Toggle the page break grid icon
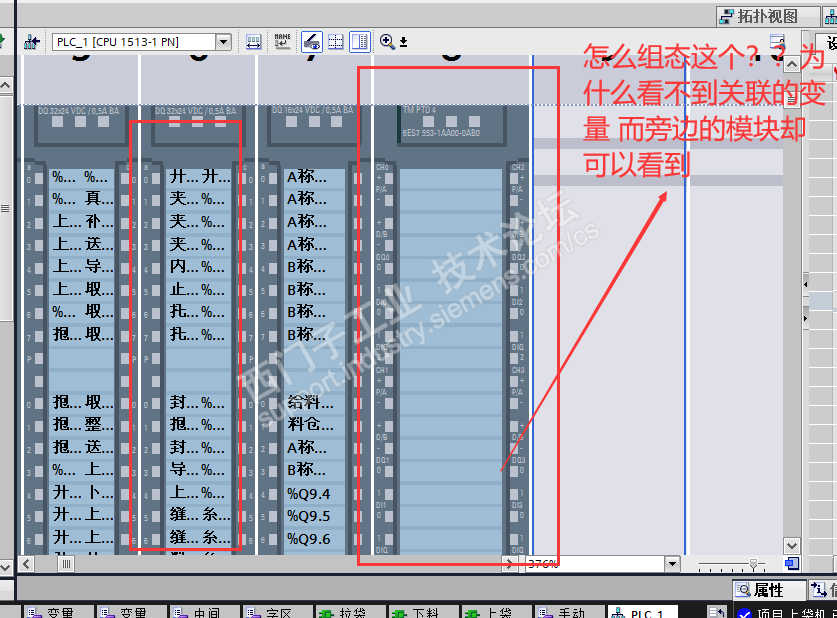Image resolution: width=837 pixels, height=618 pixels. pos(336,42)
